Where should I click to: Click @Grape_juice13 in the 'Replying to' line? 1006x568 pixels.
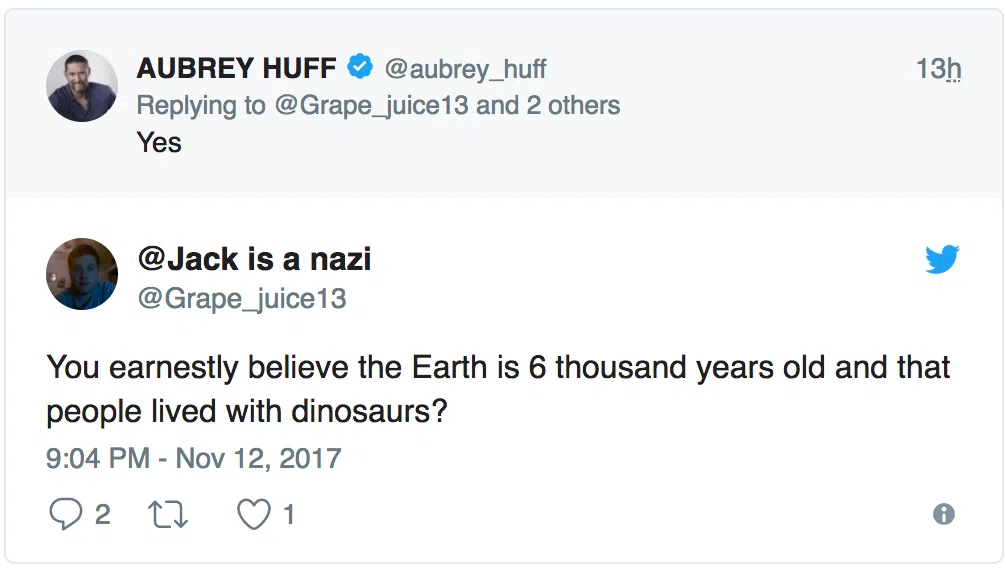371,105
